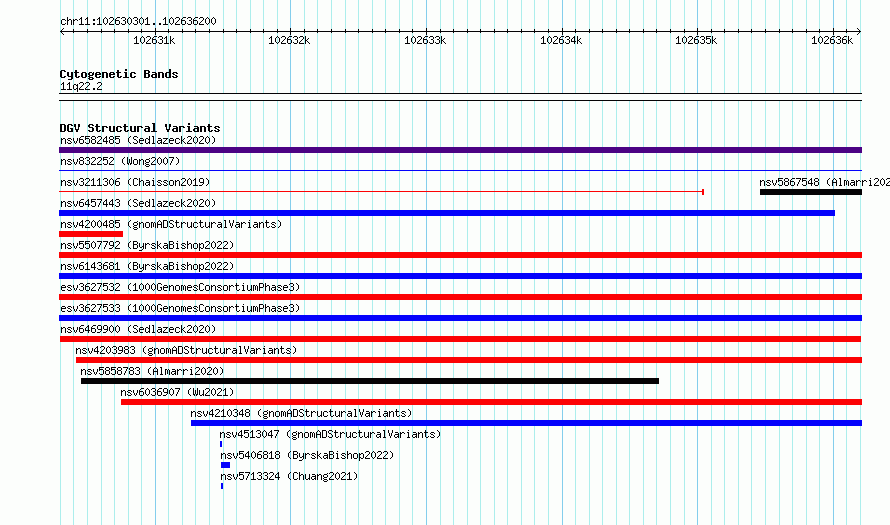Open the nsv3211306 (Chaisson2019) label
The width and height of the screenshot is (890, 525).
[135, 182]
